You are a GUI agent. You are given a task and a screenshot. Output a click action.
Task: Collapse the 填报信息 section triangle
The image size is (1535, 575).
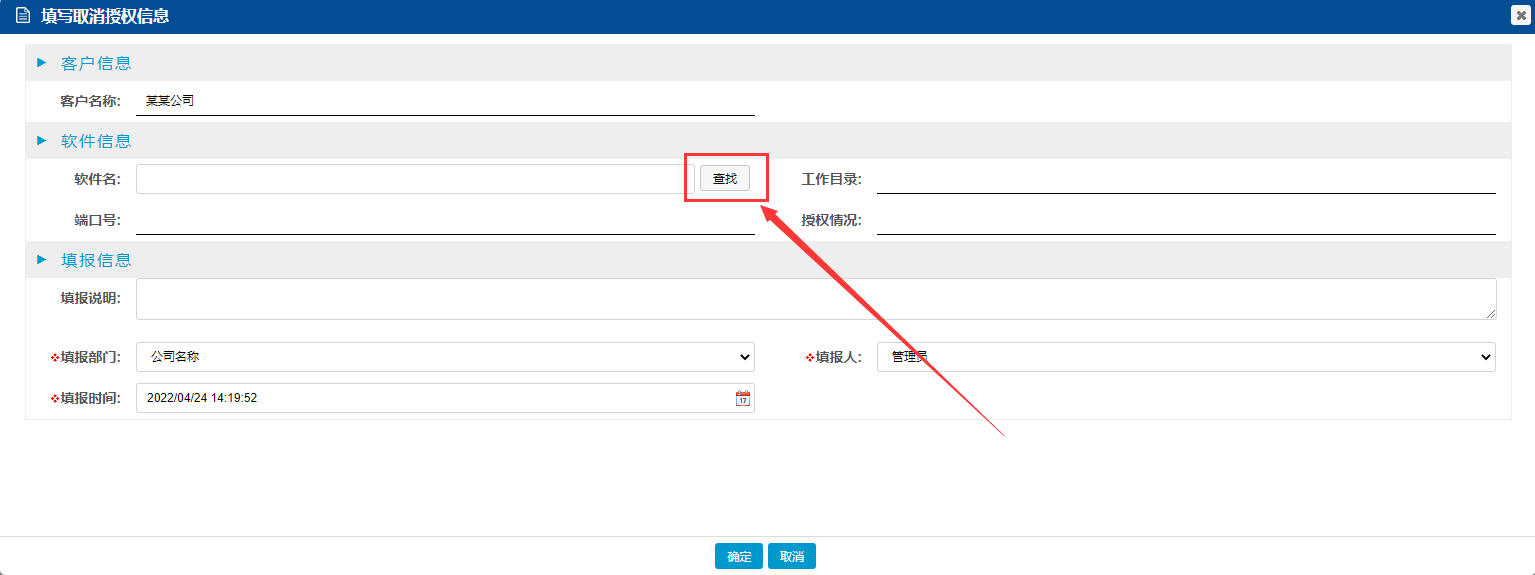pyautogui.click(x=42, y=260)
